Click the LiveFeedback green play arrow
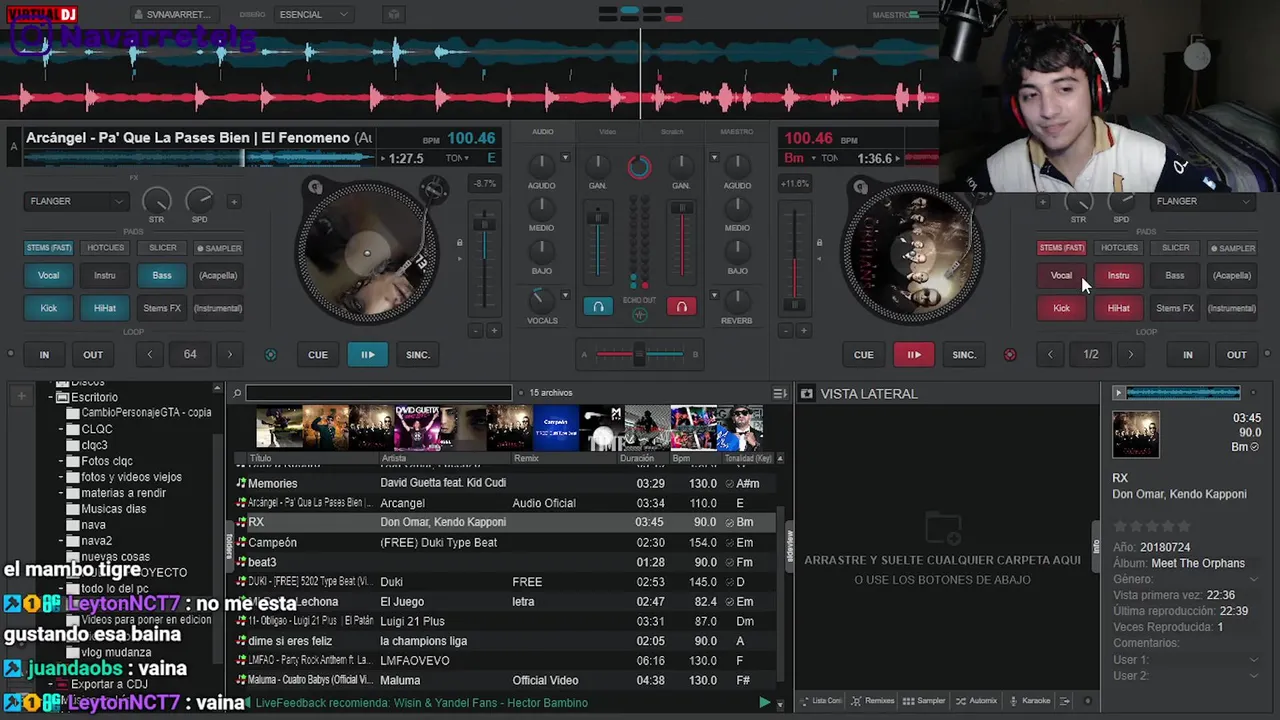1280x720 pixels. click(765, 702)
